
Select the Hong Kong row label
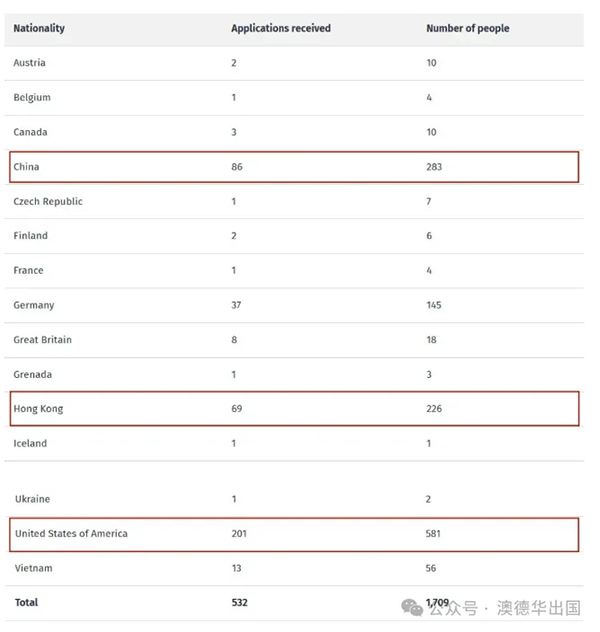point(39,409)
